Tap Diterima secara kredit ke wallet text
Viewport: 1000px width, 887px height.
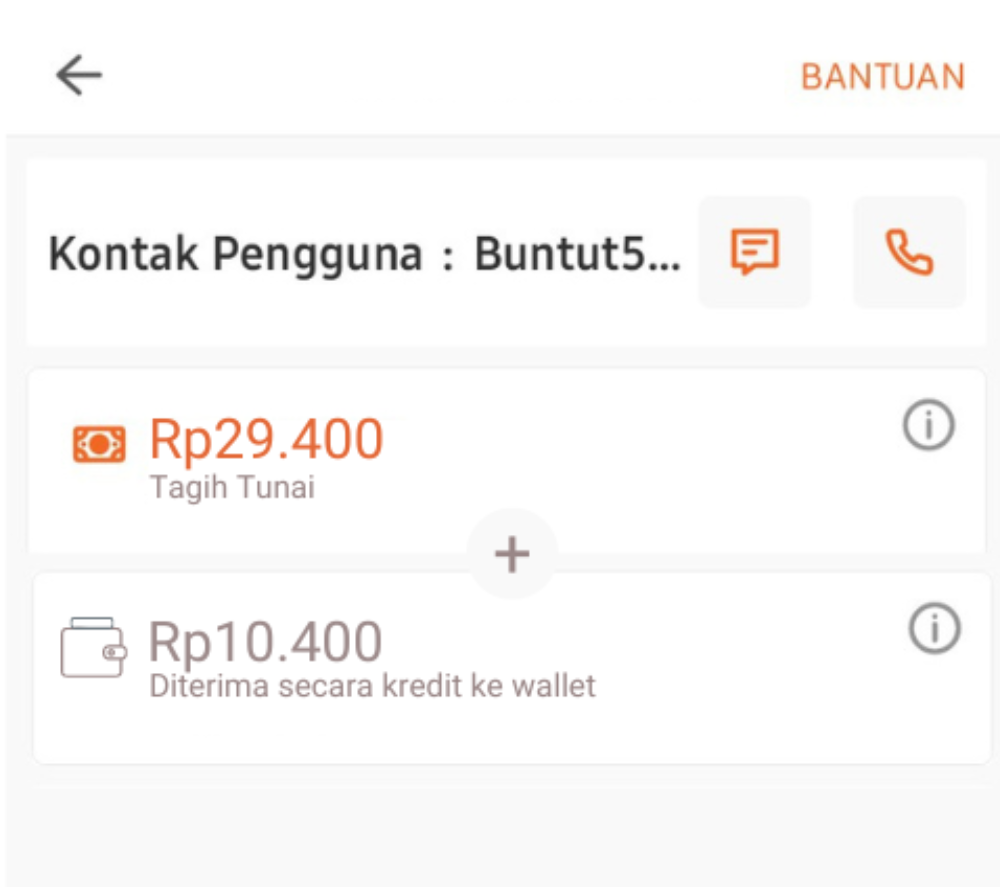(372, 687)
